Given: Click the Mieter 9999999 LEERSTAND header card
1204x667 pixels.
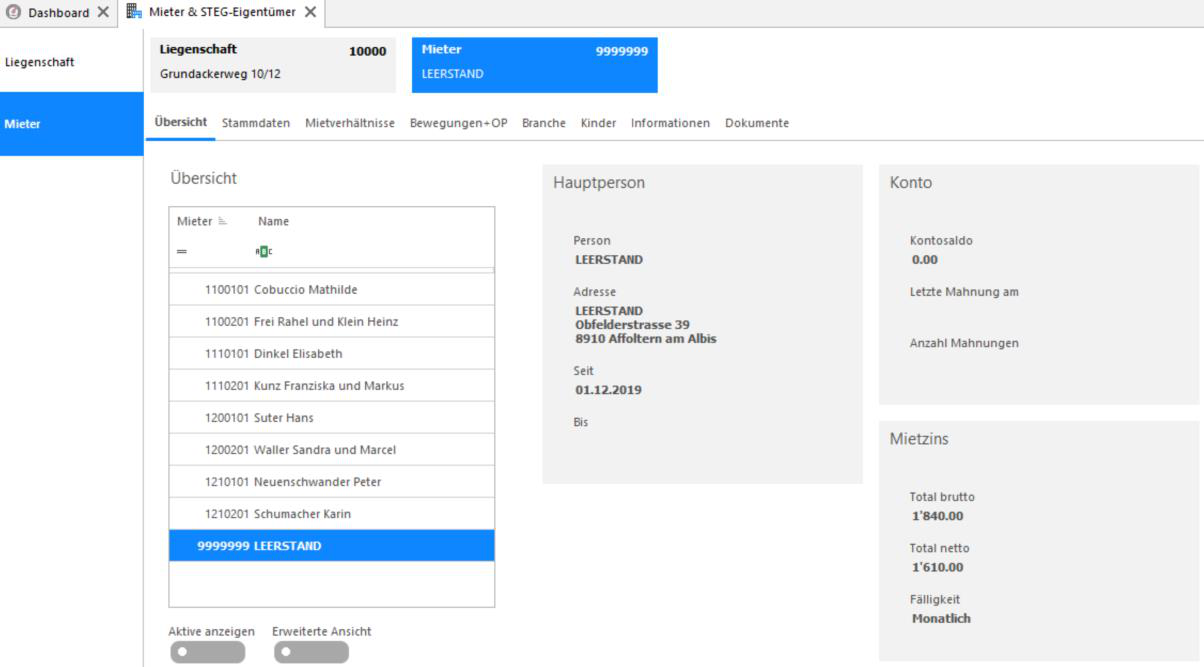Looking at the screenshot, I should pos(535,65).
